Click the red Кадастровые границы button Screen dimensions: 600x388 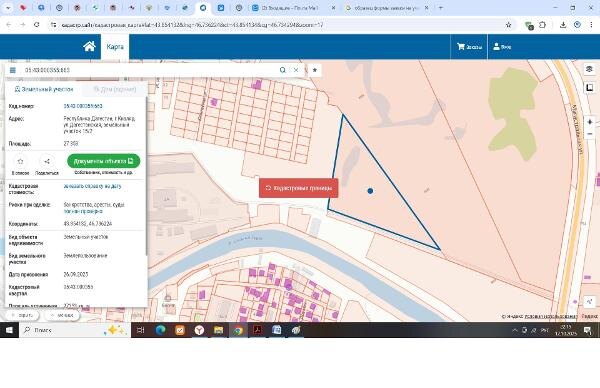[x=298, y=188]
